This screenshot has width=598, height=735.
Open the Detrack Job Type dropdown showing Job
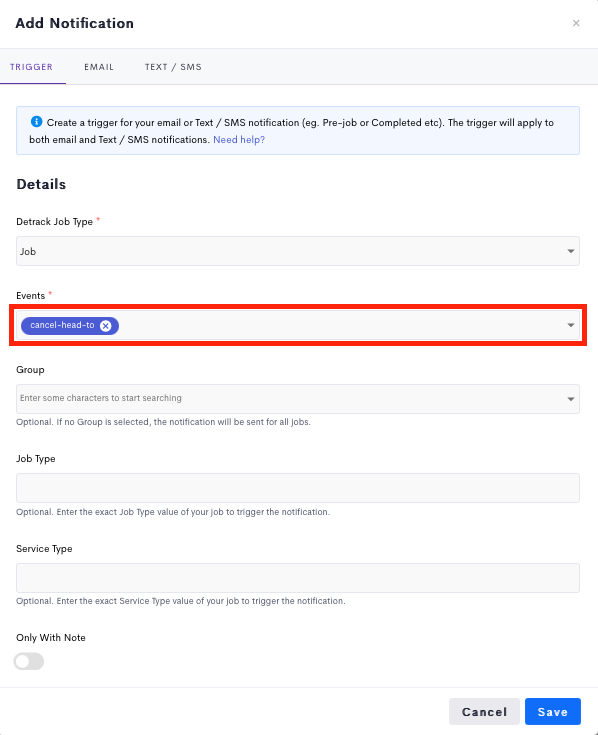(298, 251)
